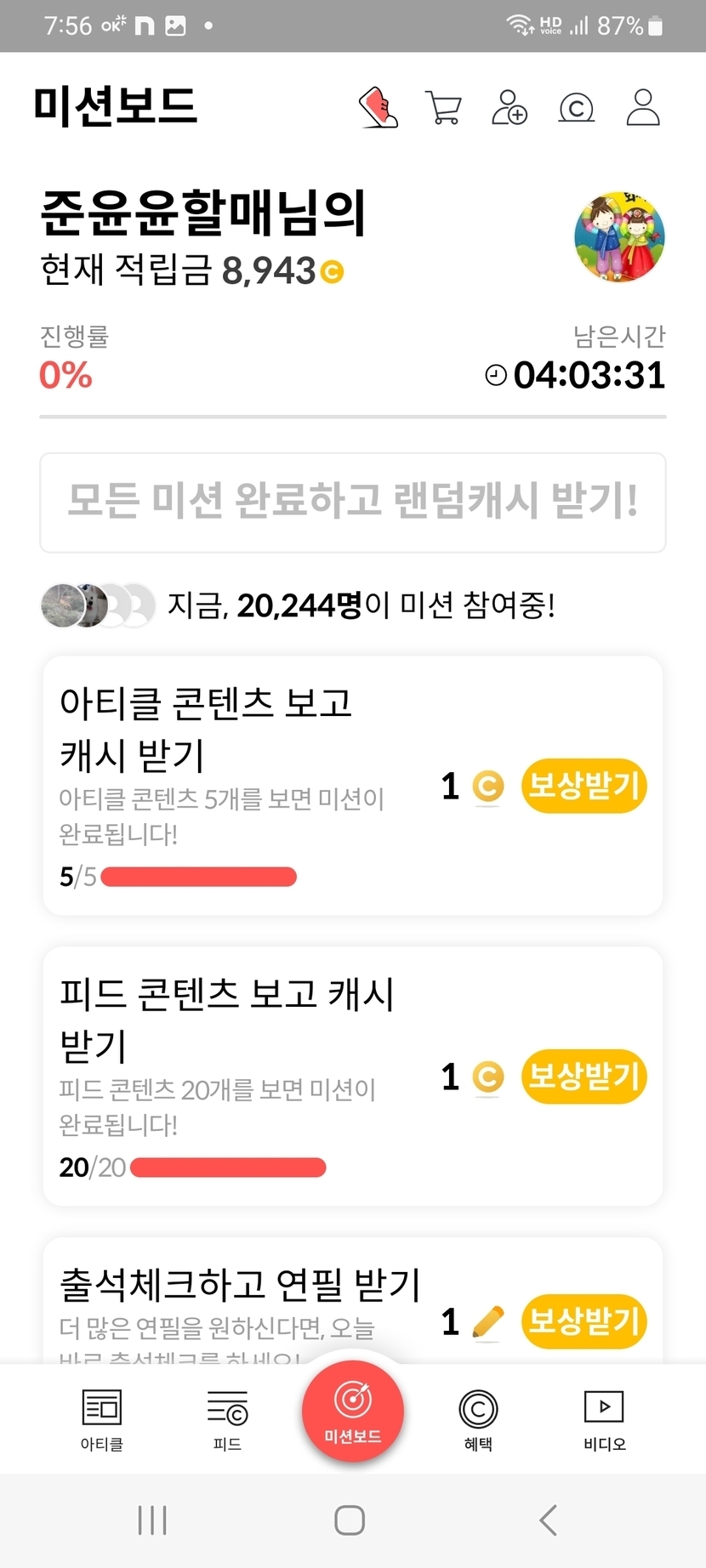Claim reward for the article content mission
This screenshot has height=1568, width=706.
pos(584,786)
